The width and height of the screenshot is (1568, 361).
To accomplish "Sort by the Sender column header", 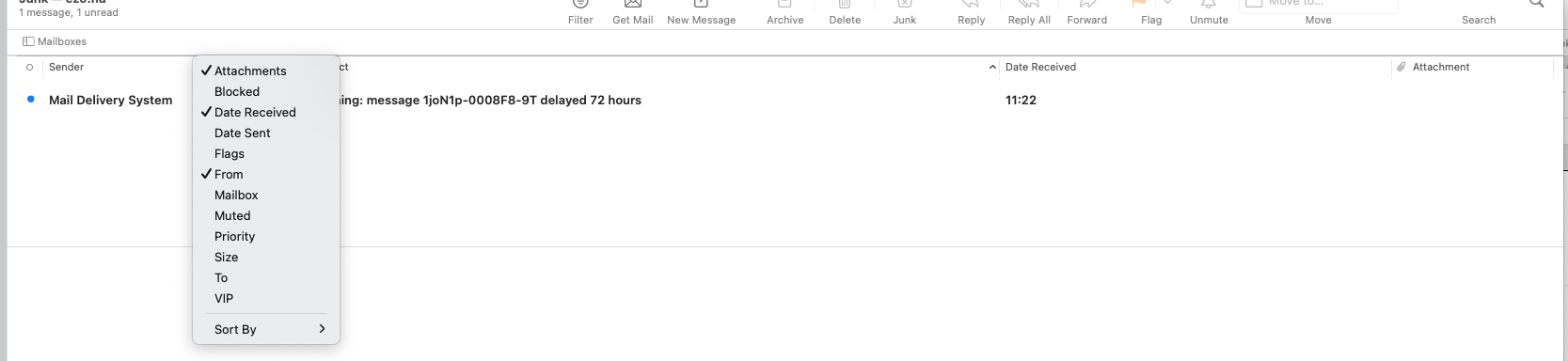I will [x=66, y=67].
